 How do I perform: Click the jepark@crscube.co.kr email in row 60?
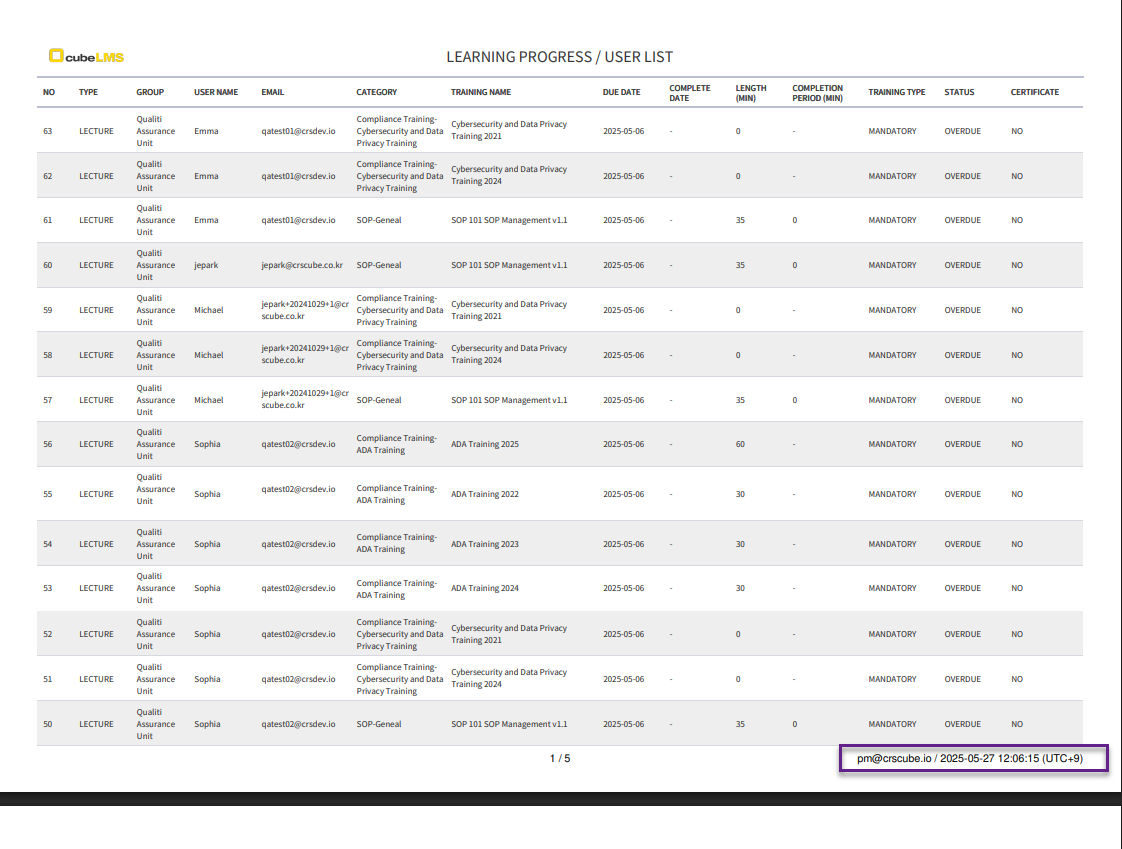[x=302, y=265]
